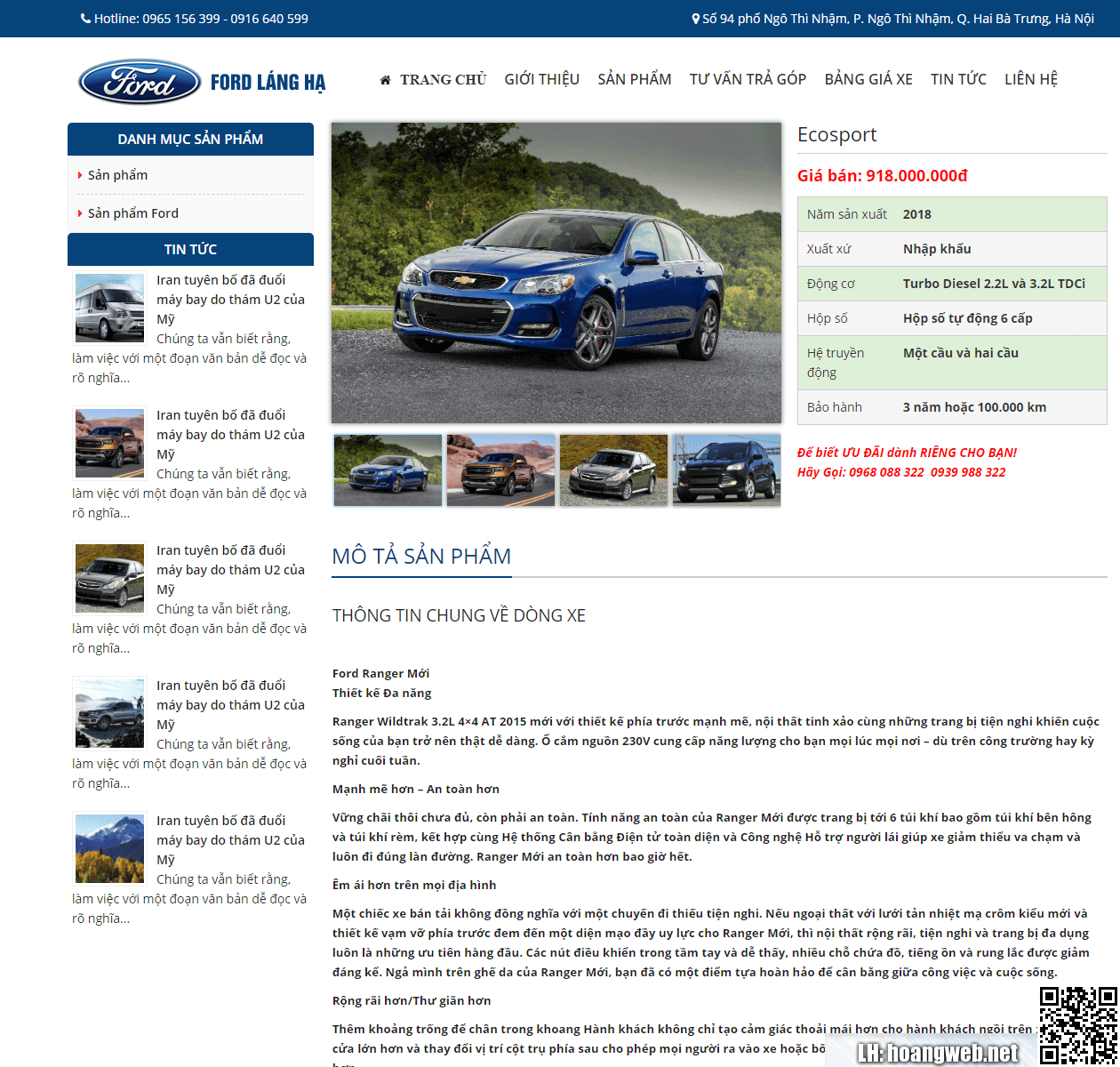Click the Thiết kế Đa năng line
This screenshot has width=1120, height=1067.
coord(381,693)
